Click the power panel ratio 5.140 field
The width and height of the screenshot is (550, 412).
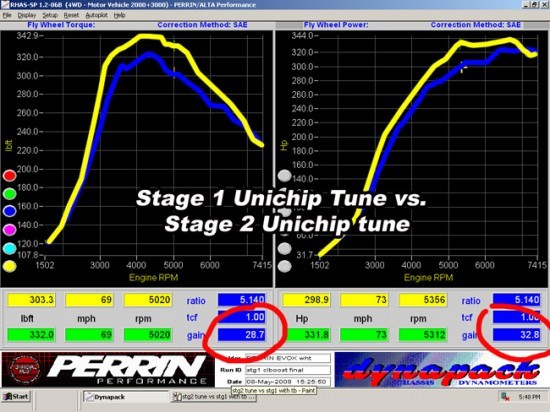517,300
